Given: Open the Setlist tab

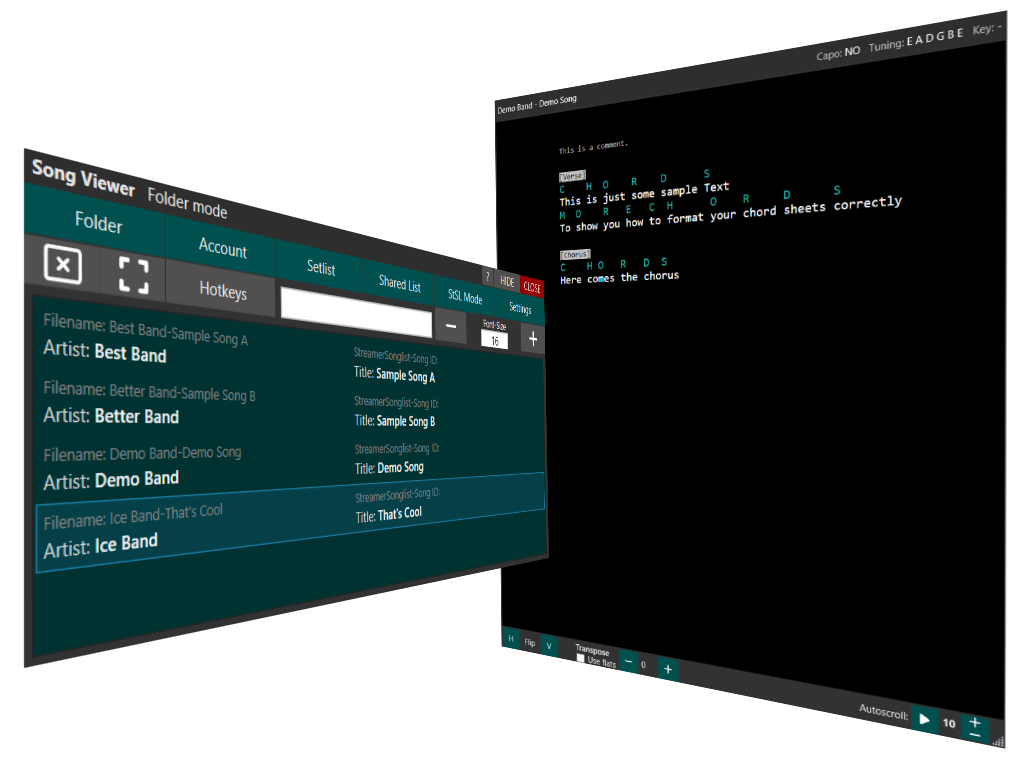Looking at the screenshot, I should pyautogui.click(x=321, y=268).
